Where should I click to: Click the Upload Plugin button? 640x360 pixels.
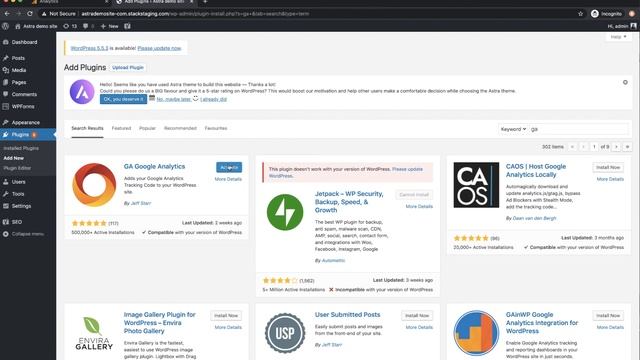pyautogui.click(x=128, y=67)
